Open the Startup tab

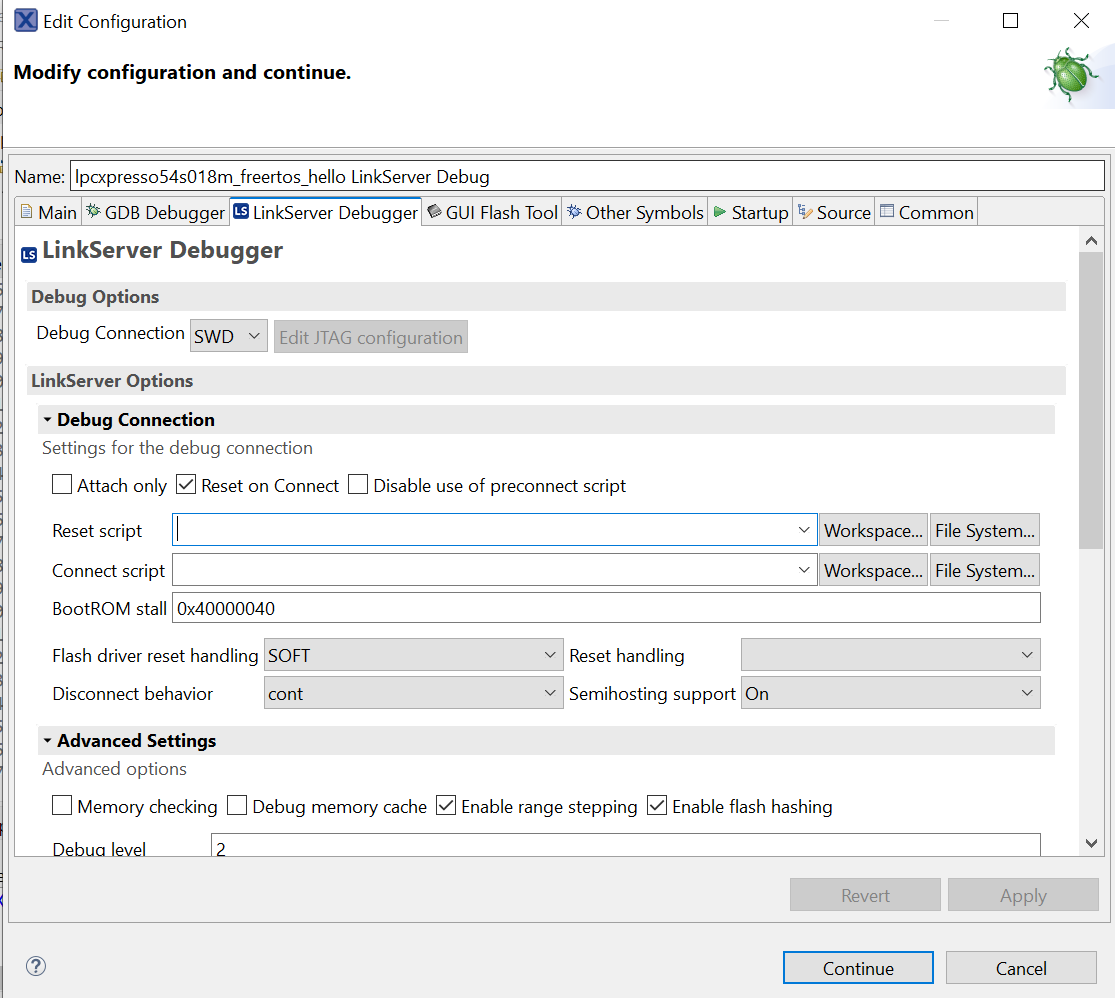751,212
